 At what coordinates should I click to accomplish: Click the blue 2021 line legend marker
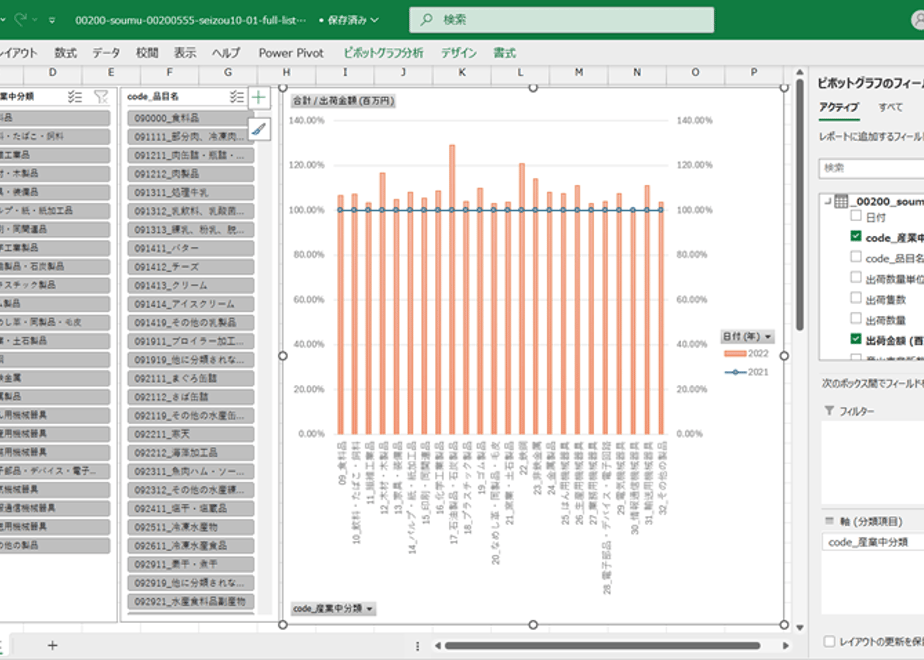(x=735, y=372)
